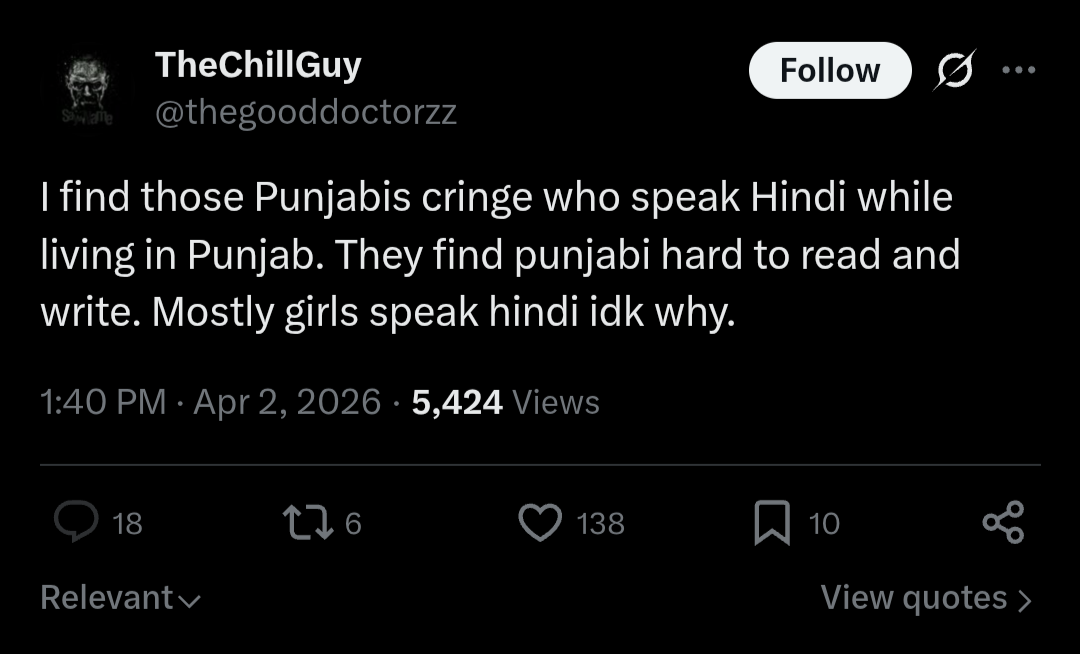This screenshot has width=1080, height=654.
Task: Open the 5,424 Views analytics
Action: point(505,403)
